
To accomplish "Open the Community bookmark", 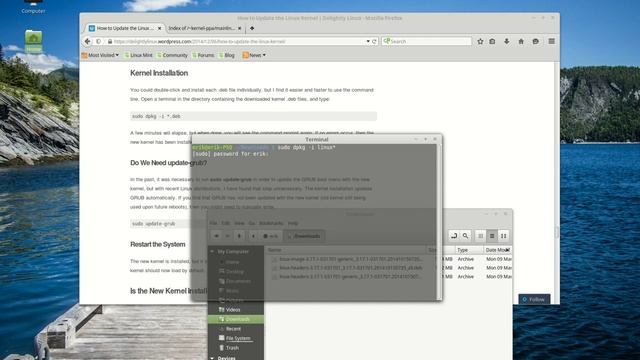I will click(x=172, y=55).
